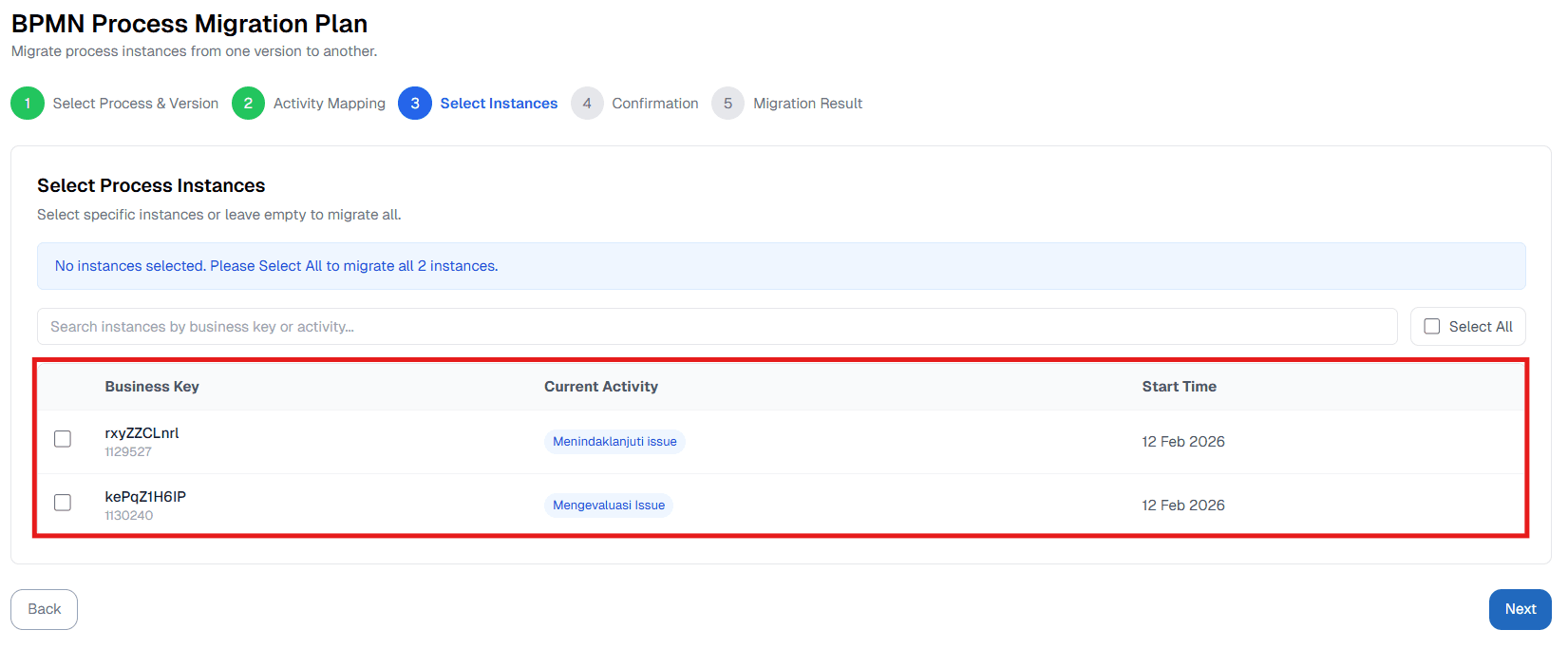Go to the Activity Mapping step label

click(330, 104)
